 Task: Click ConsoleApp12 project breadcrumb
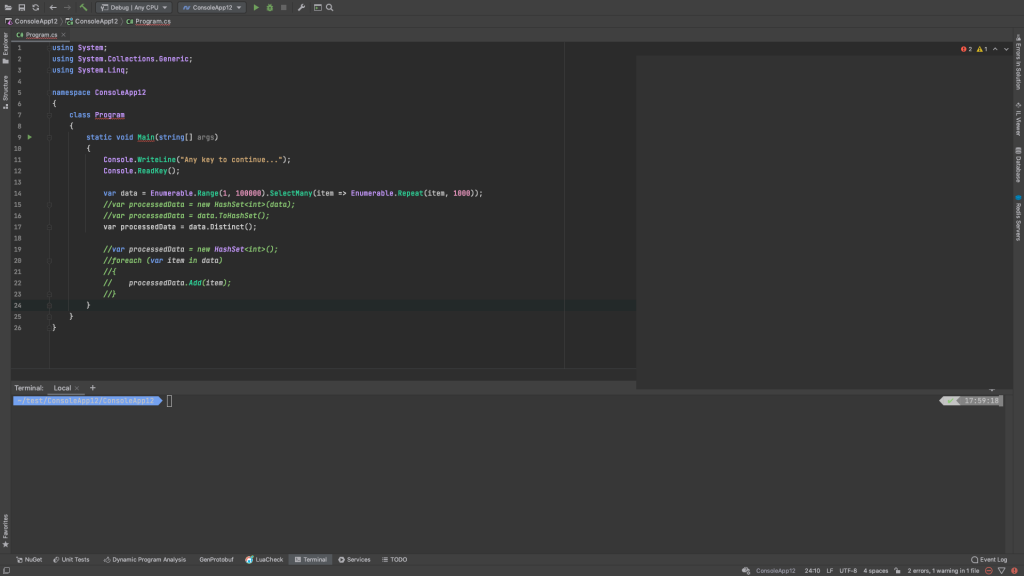pos(91,22)
